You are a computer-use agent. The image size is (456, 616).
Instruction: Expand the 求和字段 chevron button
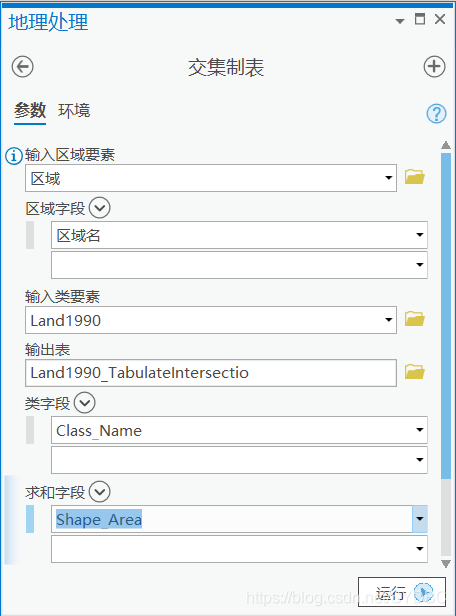[x=99, y=491]
